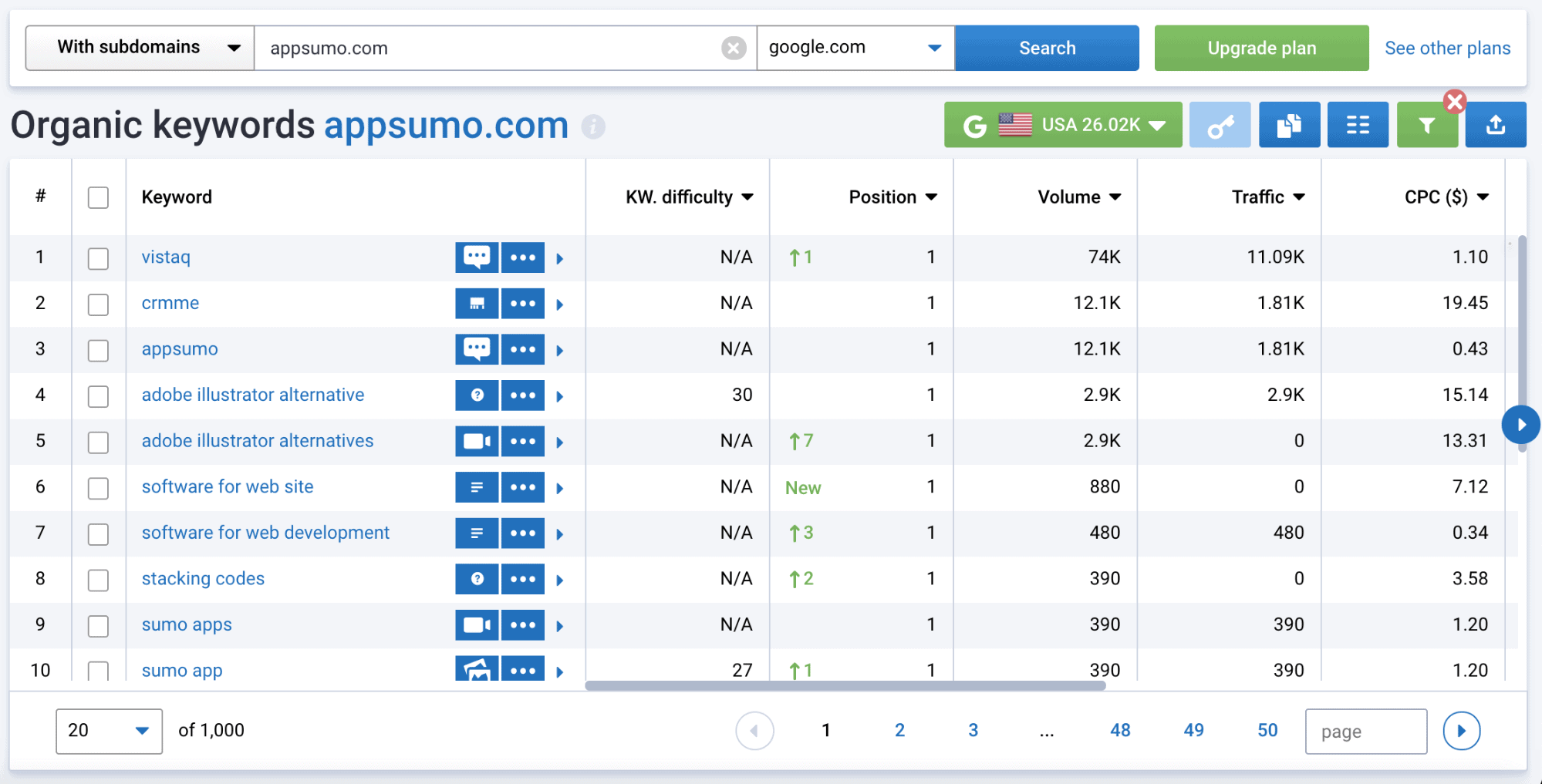1542x784 pixels.
Task: Open the info icon next to appsumo.com
Action: [593, 126]
